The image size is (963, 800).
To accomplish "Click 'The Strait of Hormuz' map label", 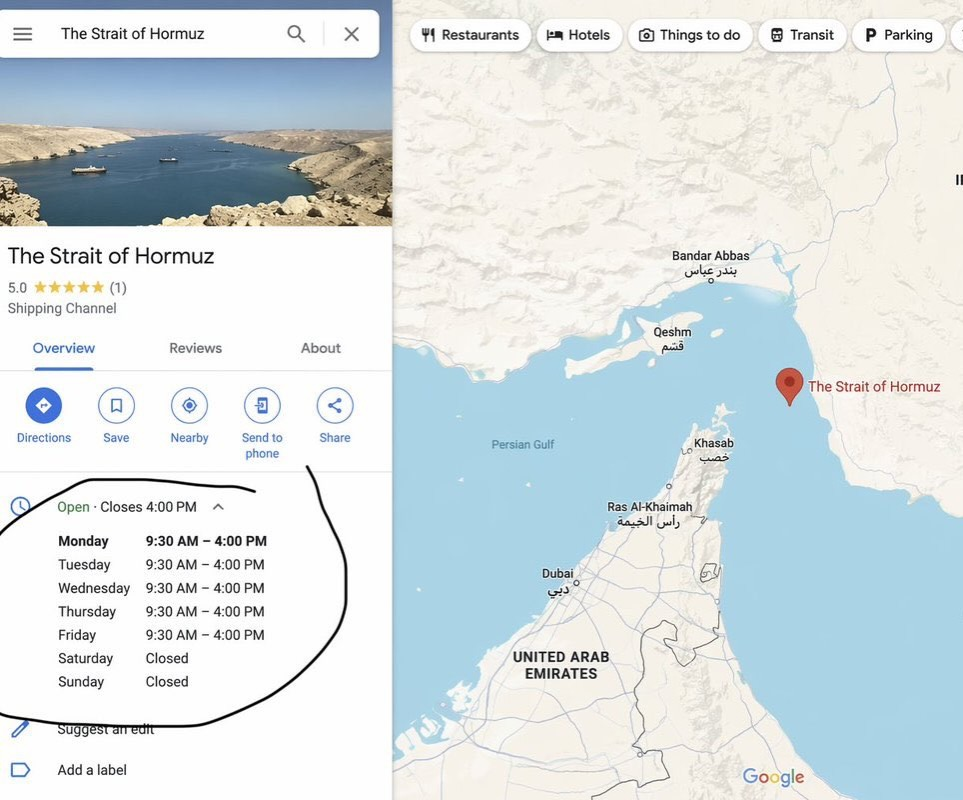I will 874,387.
